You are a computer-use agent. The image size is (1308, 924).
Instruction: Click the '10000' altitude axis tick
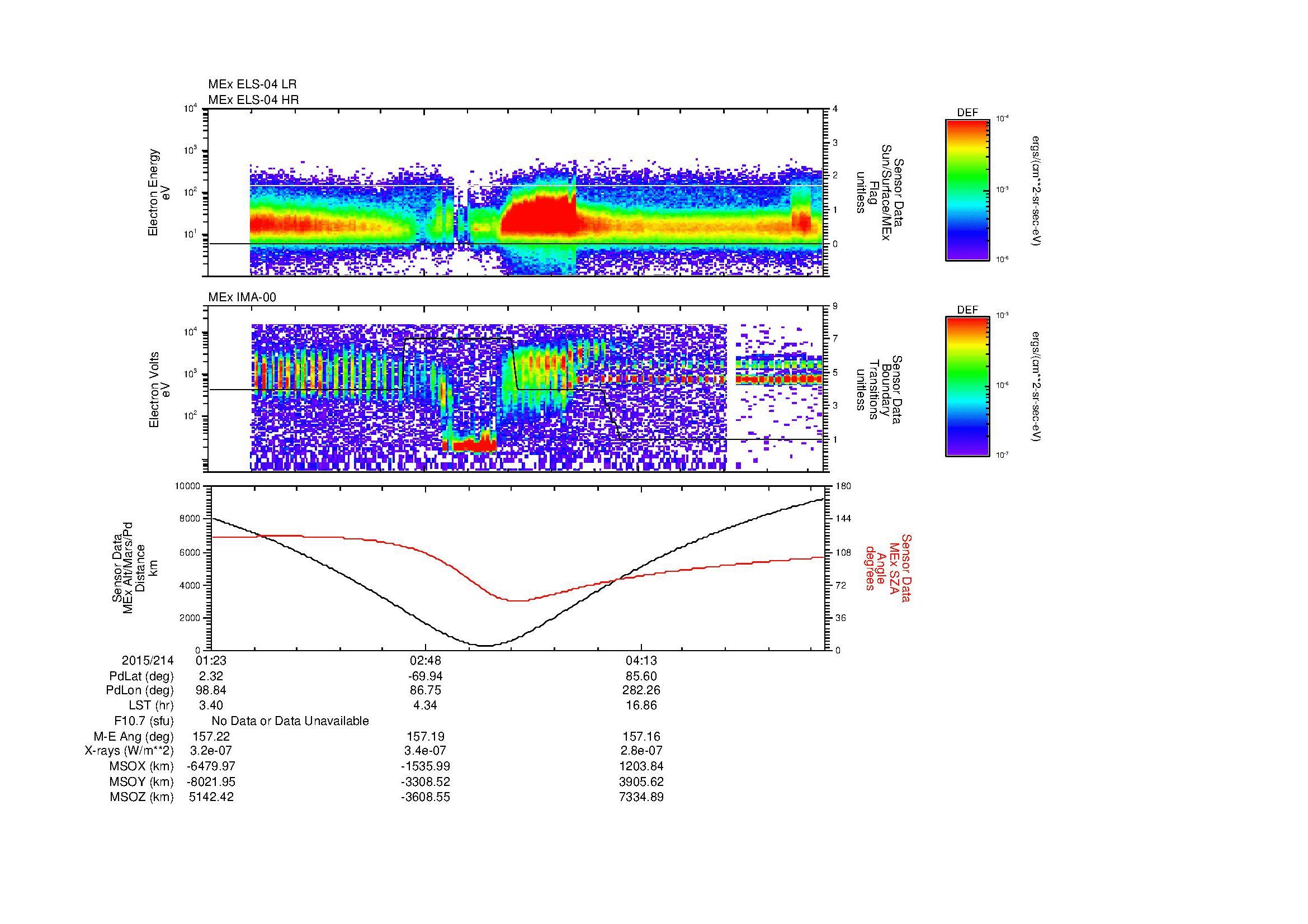coord(188,486)
